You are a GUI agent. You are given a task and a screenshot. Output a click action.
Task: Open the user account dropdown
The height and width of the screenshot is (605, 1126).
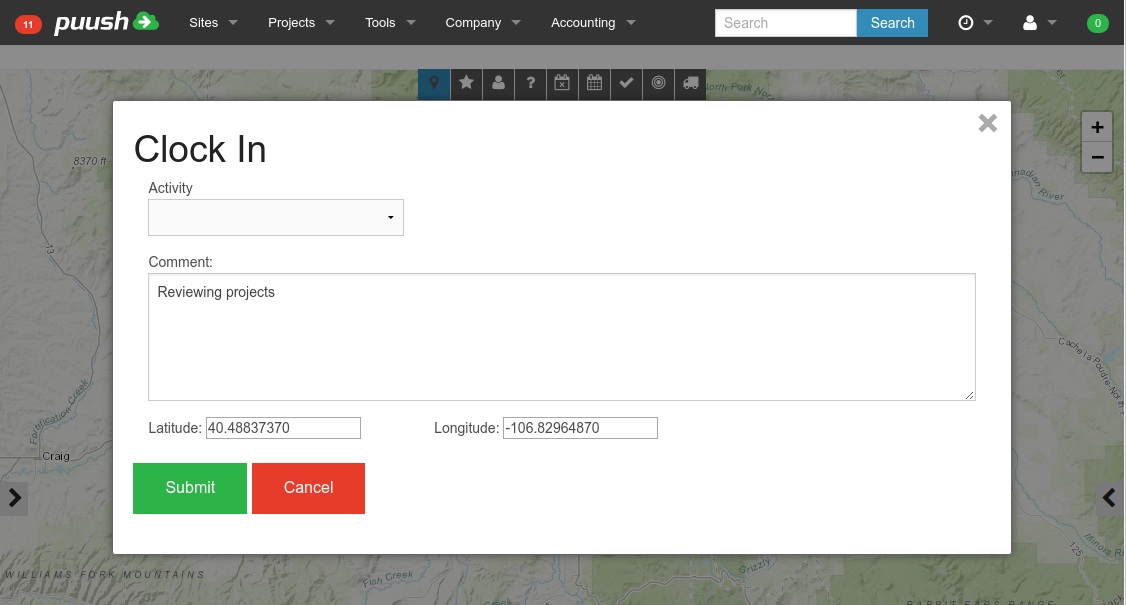pyautogui.click(x=1040, y=23)
